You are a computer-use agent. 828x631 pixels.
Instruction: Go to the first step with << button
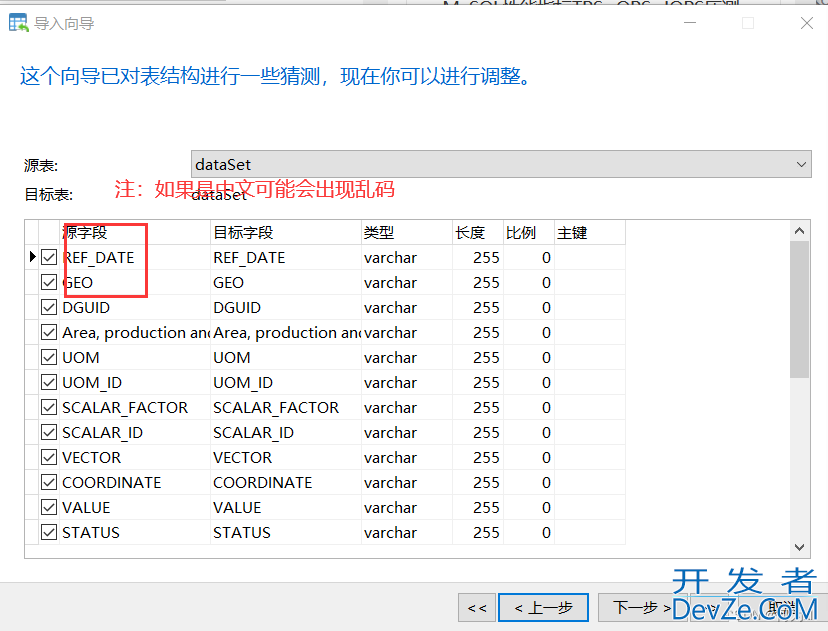[477, 607]
